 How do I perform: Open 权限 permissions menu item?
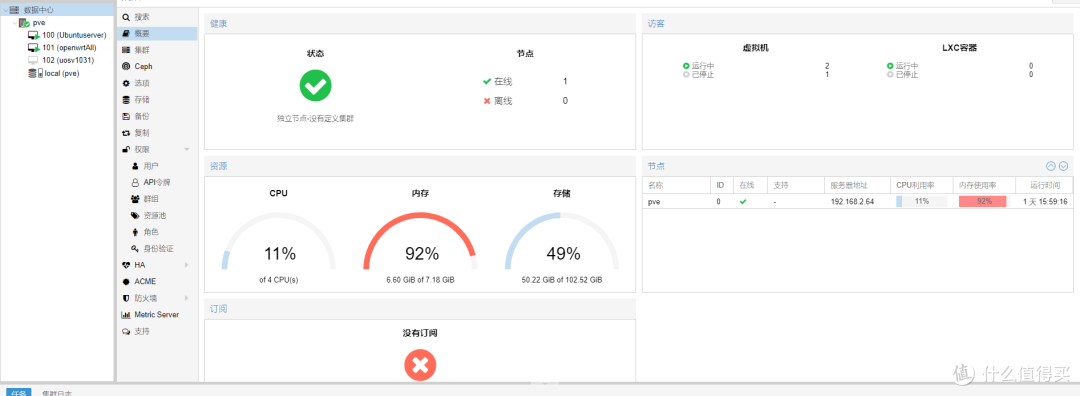pos(142,149)
